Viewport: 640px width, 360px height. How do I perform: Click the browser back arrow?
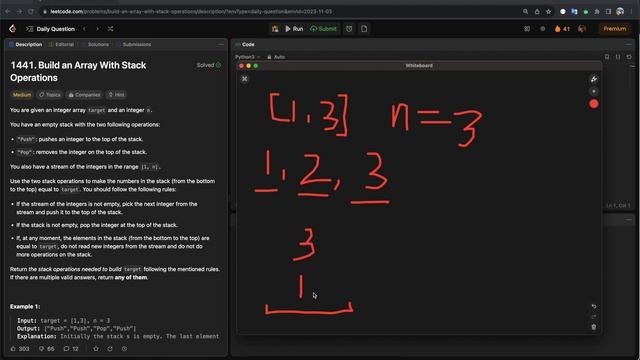coord(8,11)
